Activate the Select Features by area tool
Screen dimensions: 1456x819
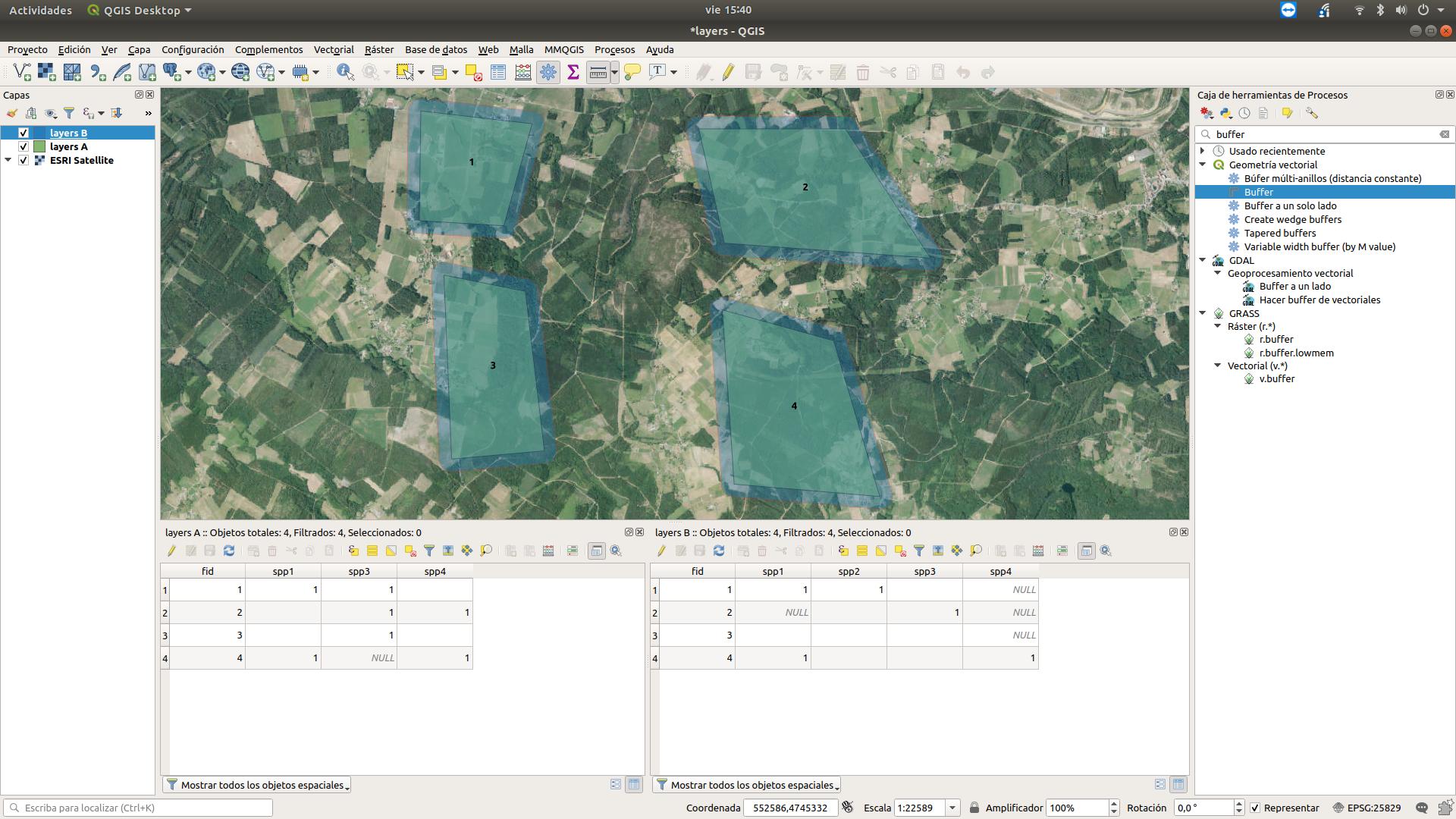(405, 72)
